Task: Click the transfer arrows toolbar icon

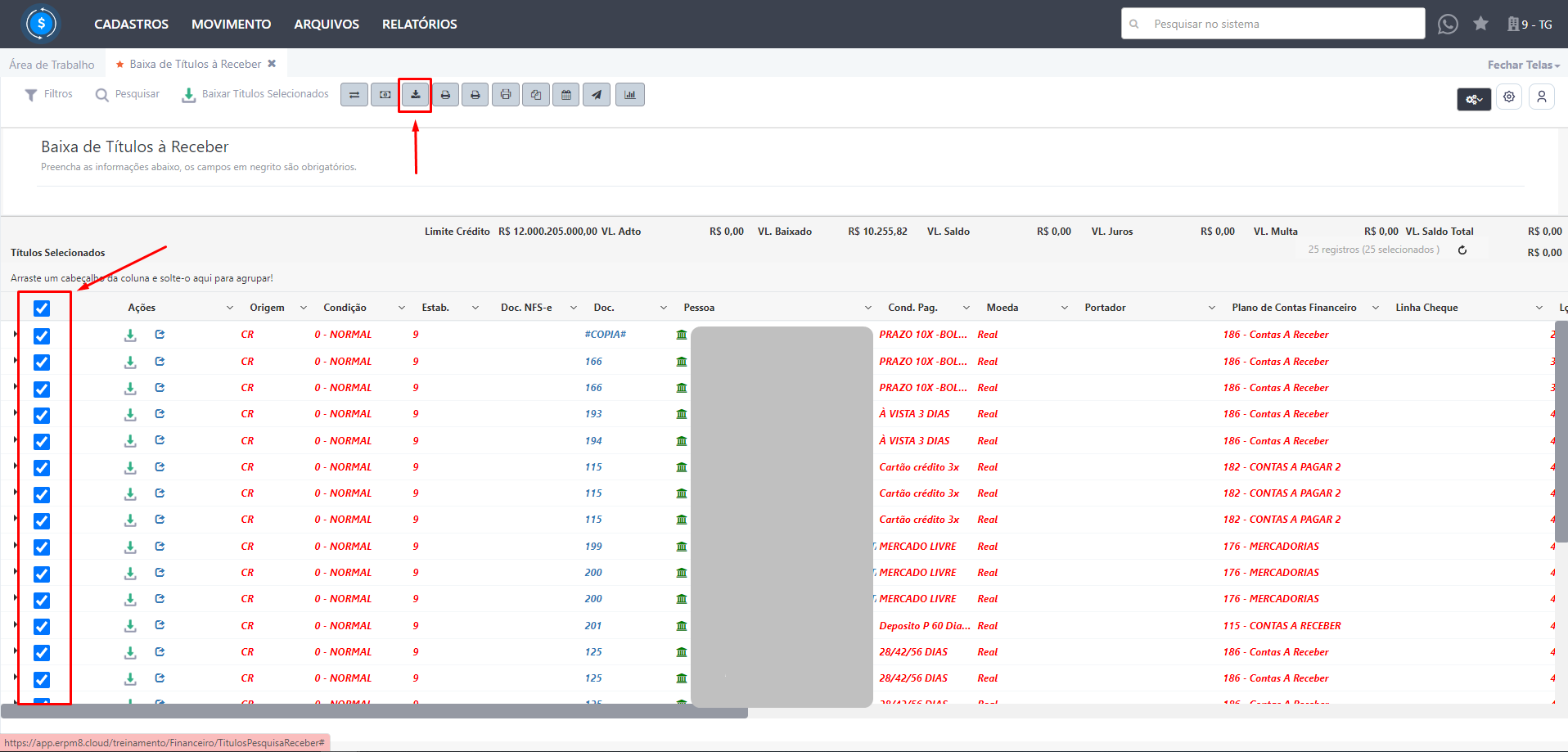Action: click(x=354, y=95)
